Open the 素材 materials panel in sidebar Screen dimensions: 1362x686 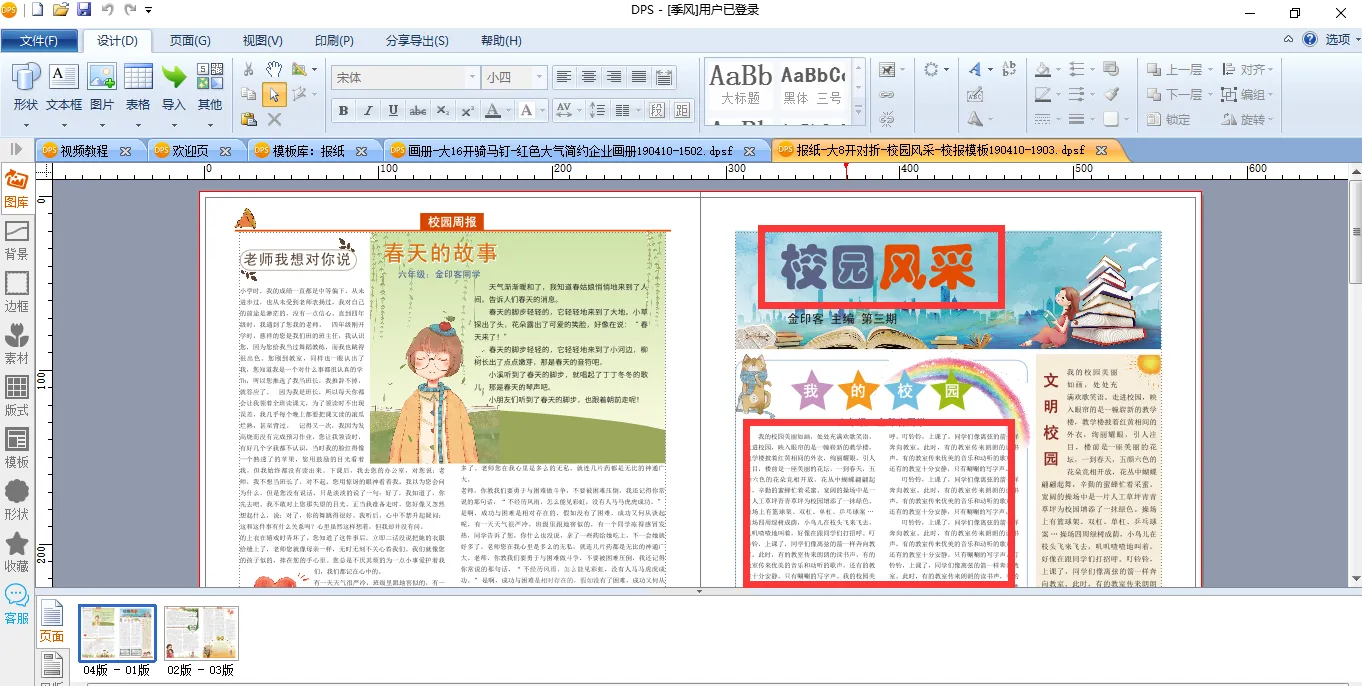[x=17, y=343]
